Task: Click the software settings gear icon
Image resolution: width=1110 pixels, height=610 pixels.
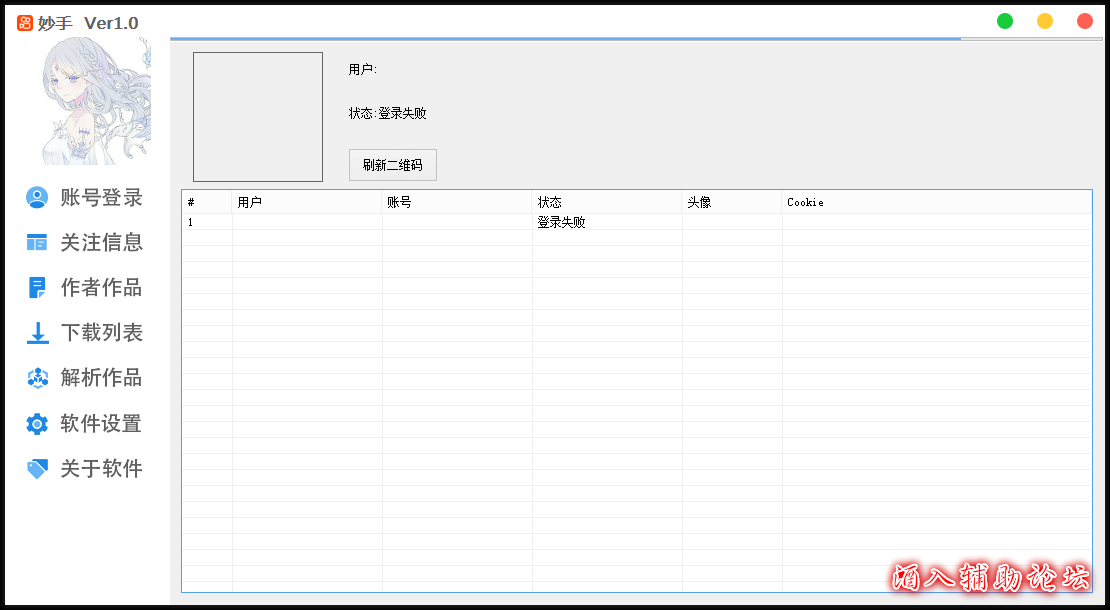Action: point(37,424)
